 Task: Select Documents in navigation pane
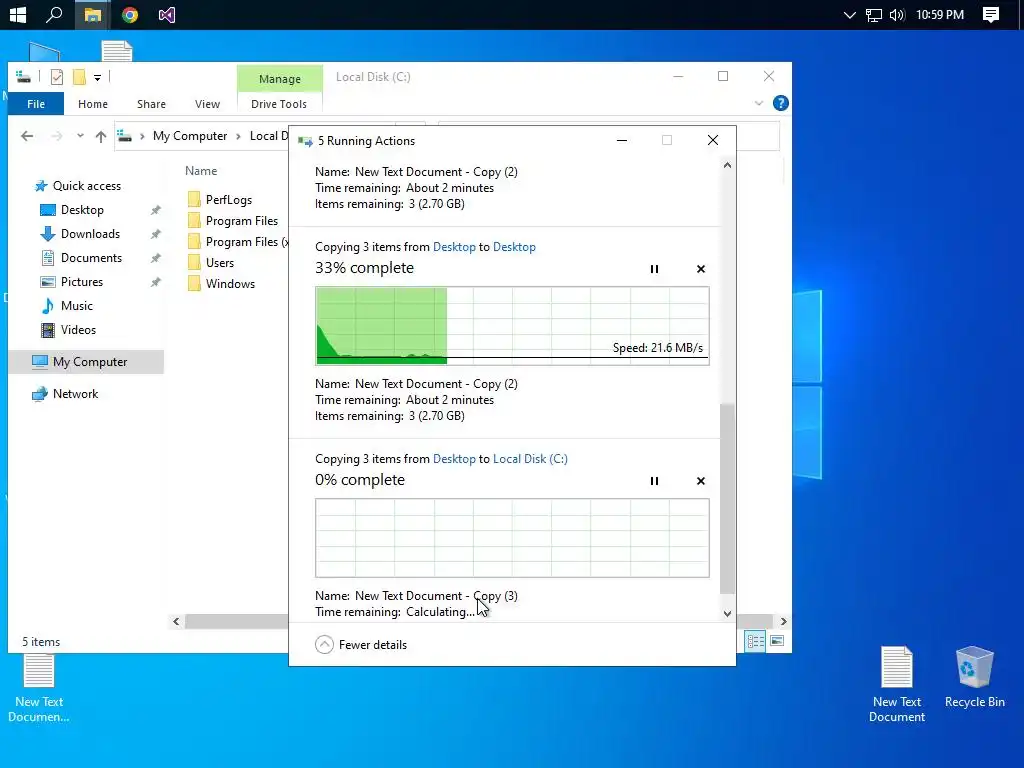91,258
